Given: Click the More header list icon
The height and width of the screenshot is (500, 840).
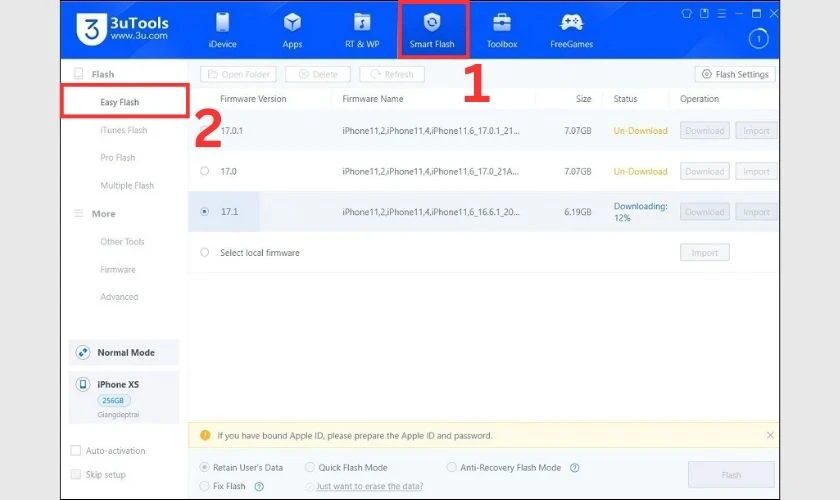Looking at the screenshot, I should [x=78, y=213].
